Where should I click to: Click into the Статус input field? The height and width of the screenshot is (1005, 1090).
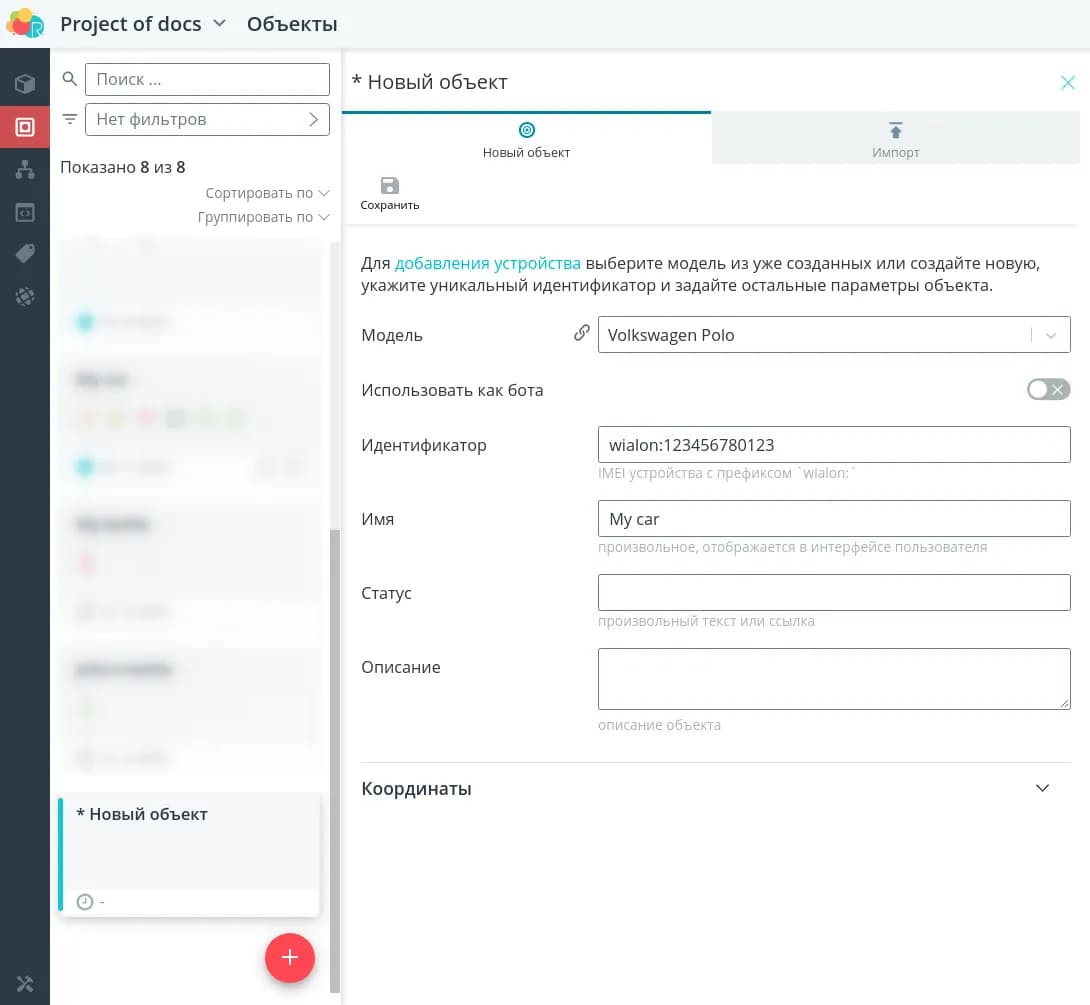click(833, 592)
